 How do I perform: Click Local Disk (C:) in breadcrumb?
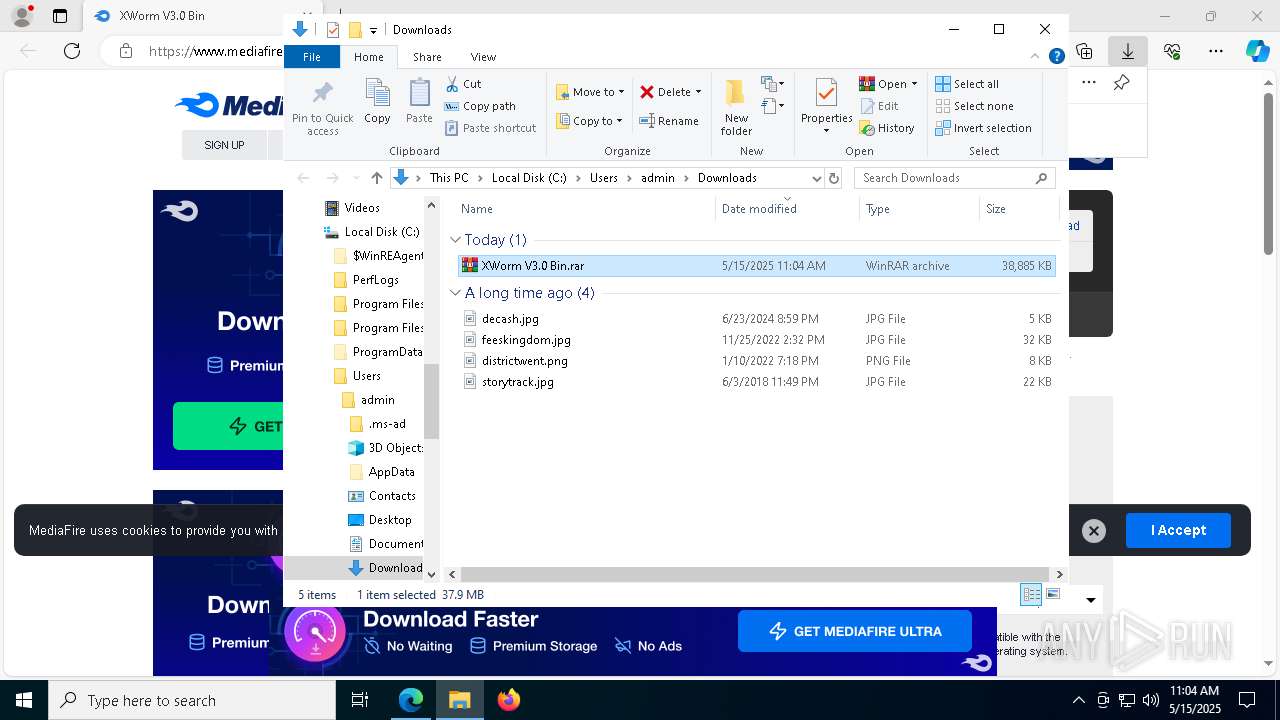click(529, 178)
